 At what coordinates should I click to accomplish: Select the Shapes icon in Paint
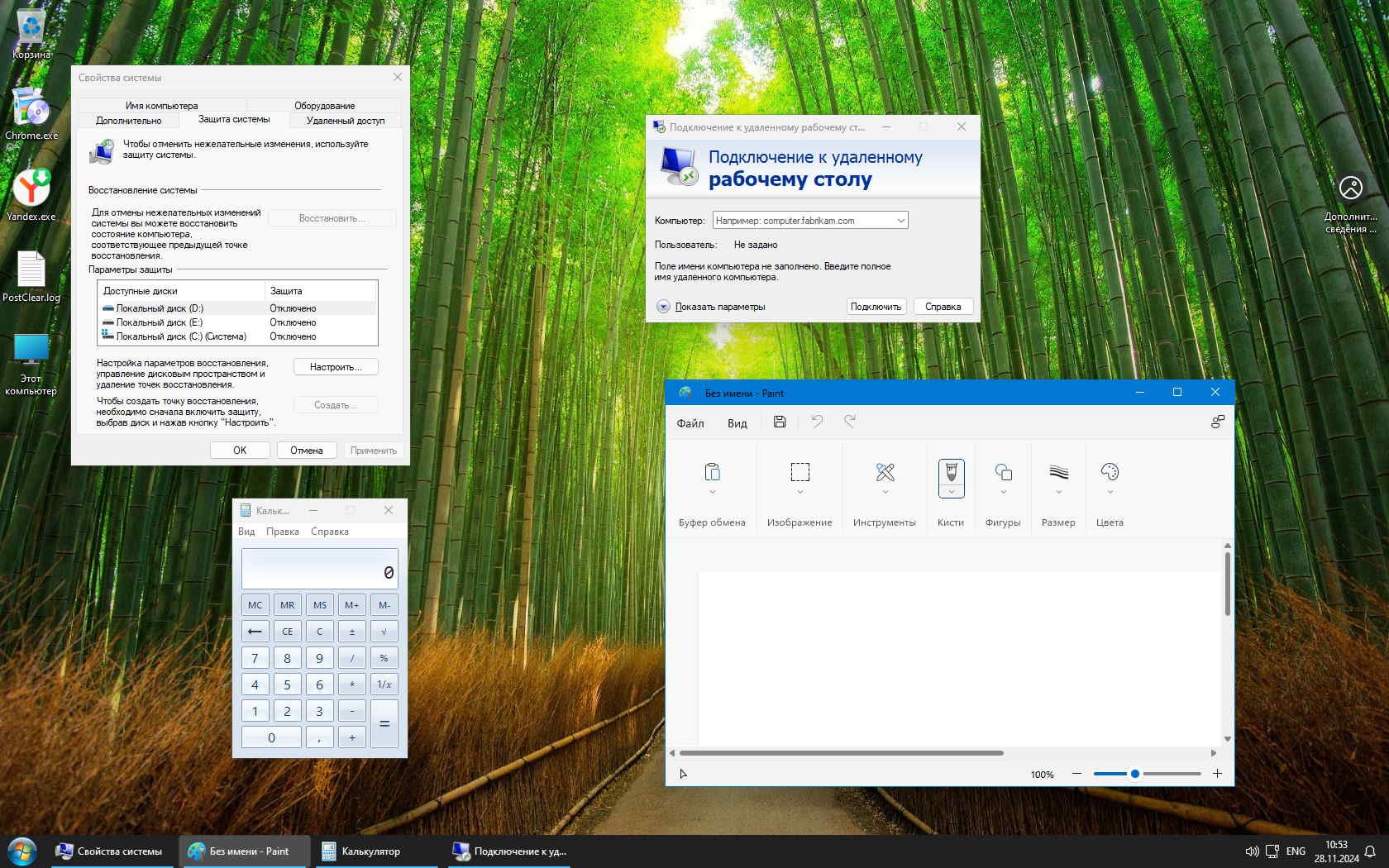1003,472
